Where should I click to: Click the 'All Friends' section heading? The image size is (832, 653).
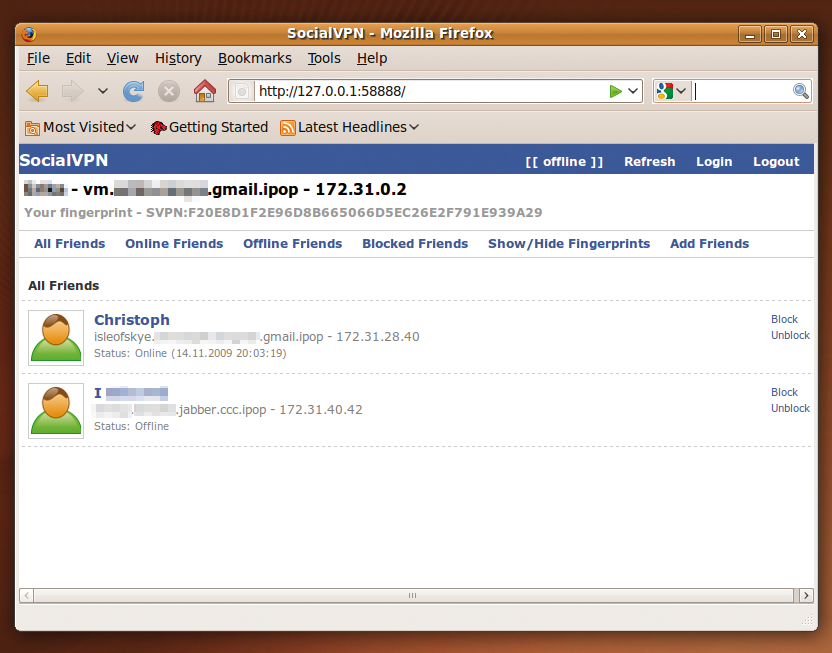(x=64, y=286)
